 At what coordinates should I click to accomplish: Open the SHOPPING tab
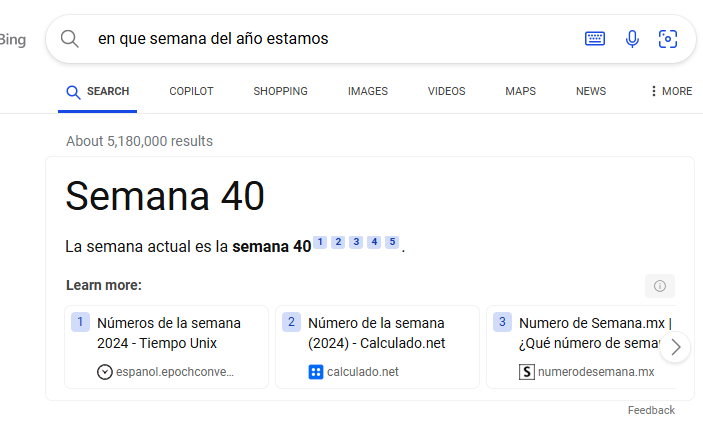click(x=280, y=91)
